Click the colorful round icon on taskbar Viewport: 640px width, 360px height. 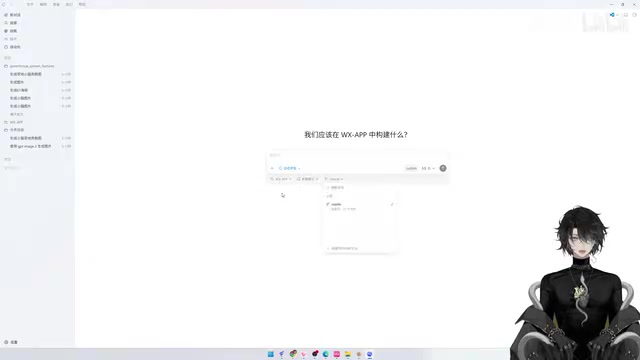click(293, 354)
